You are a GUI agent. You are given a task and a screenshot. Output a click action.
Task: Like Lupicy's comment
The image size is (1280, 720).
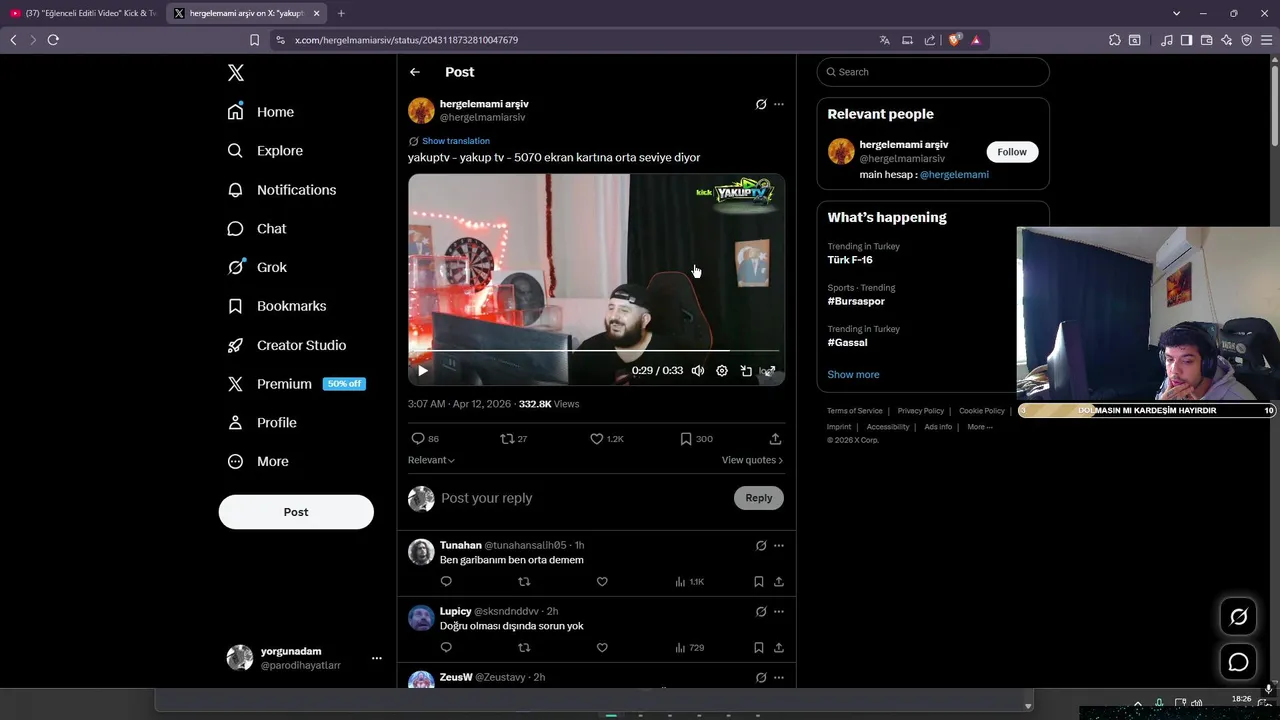tap(602, 648)
